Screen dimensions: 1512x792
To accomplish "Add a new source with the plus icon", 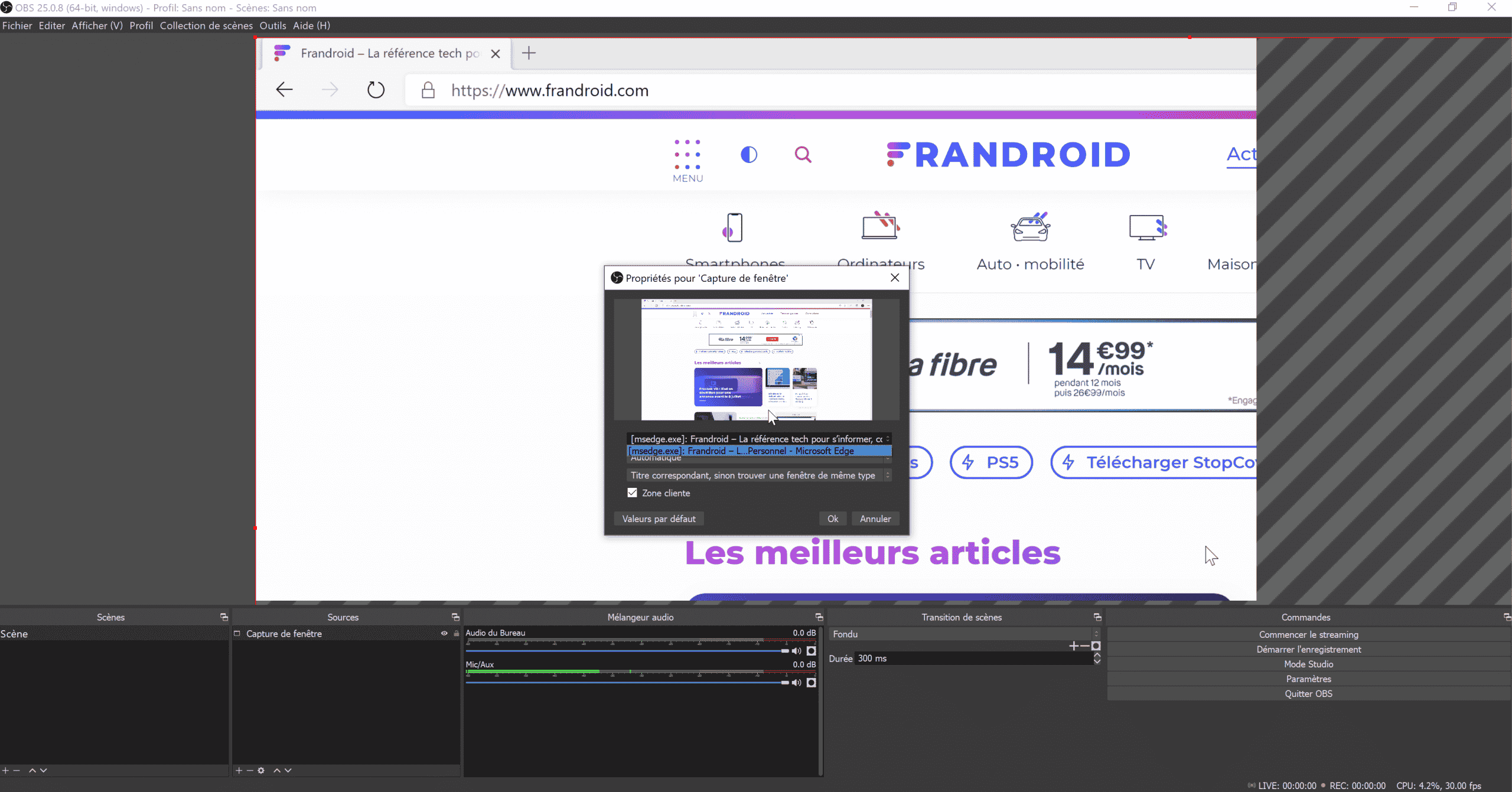I will pos(239,770).
